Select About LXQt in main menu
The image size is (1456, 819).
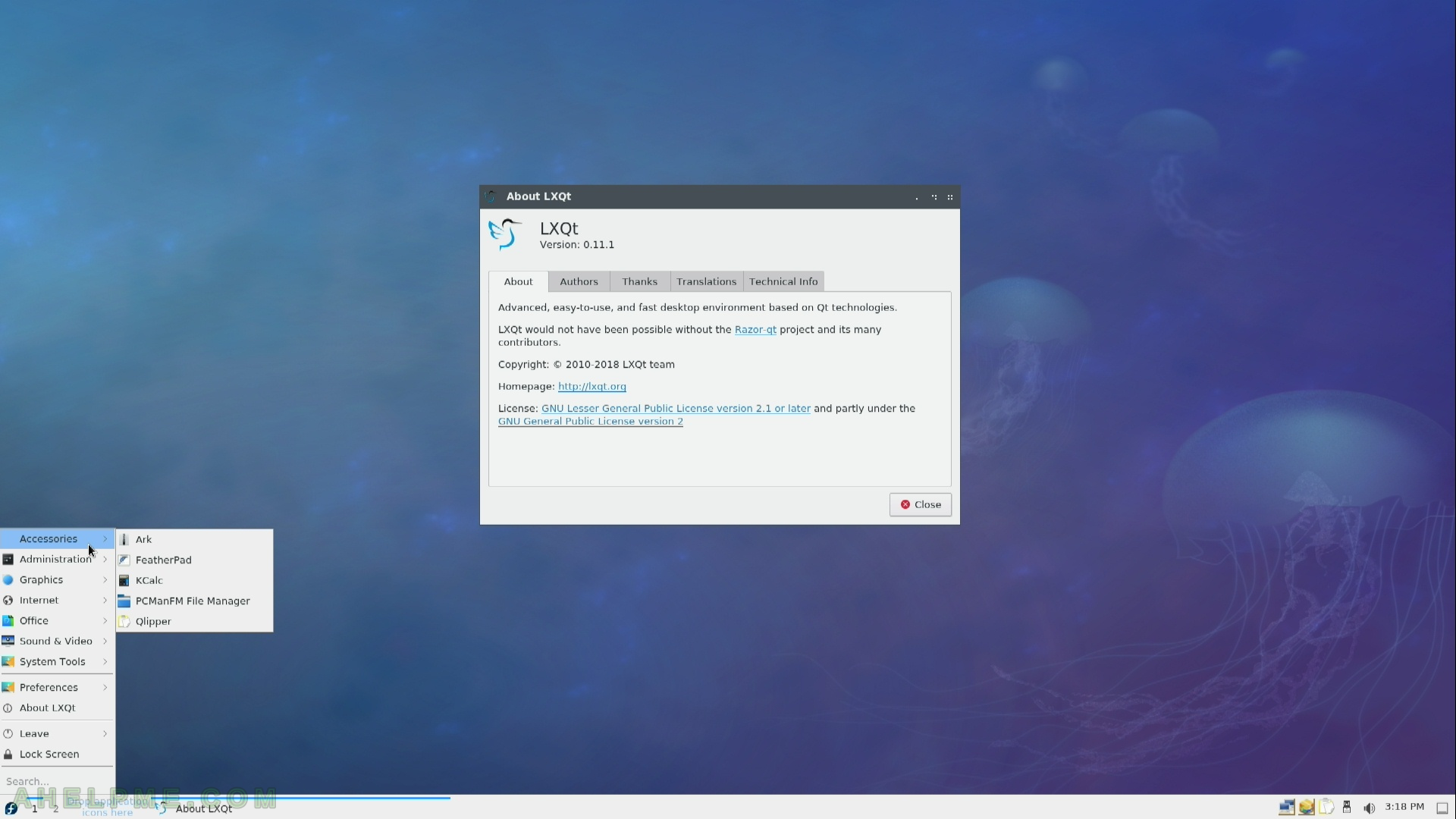point(57,708)
